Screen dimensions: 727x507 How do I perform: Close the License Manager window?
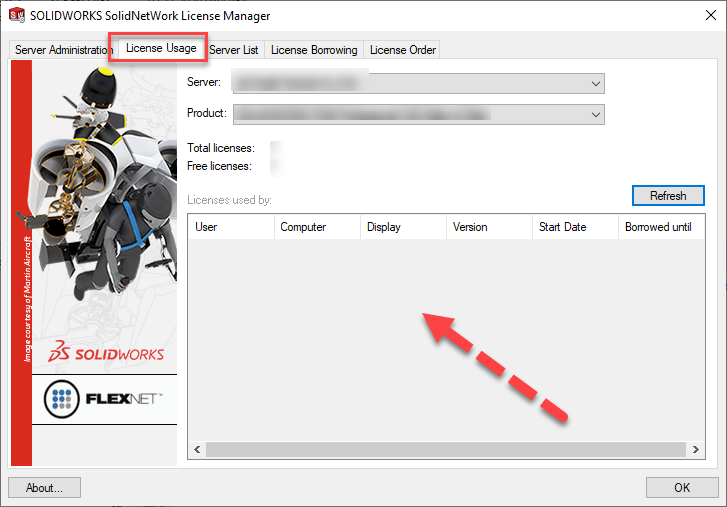[710, 15]
